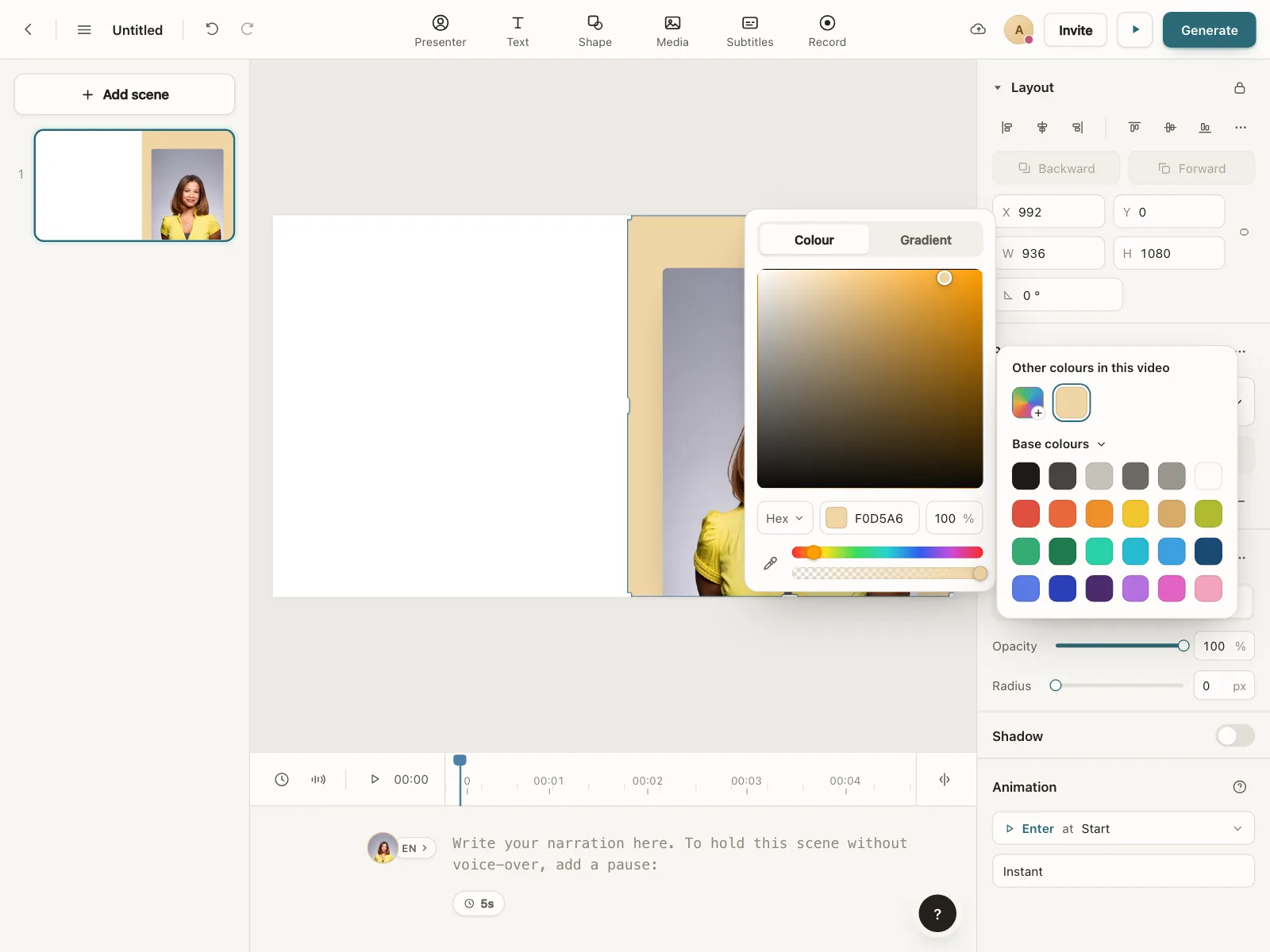Open the help question mark button
Image resolution: width=1270 pixels, height=952 pixels.
[937, 914]
